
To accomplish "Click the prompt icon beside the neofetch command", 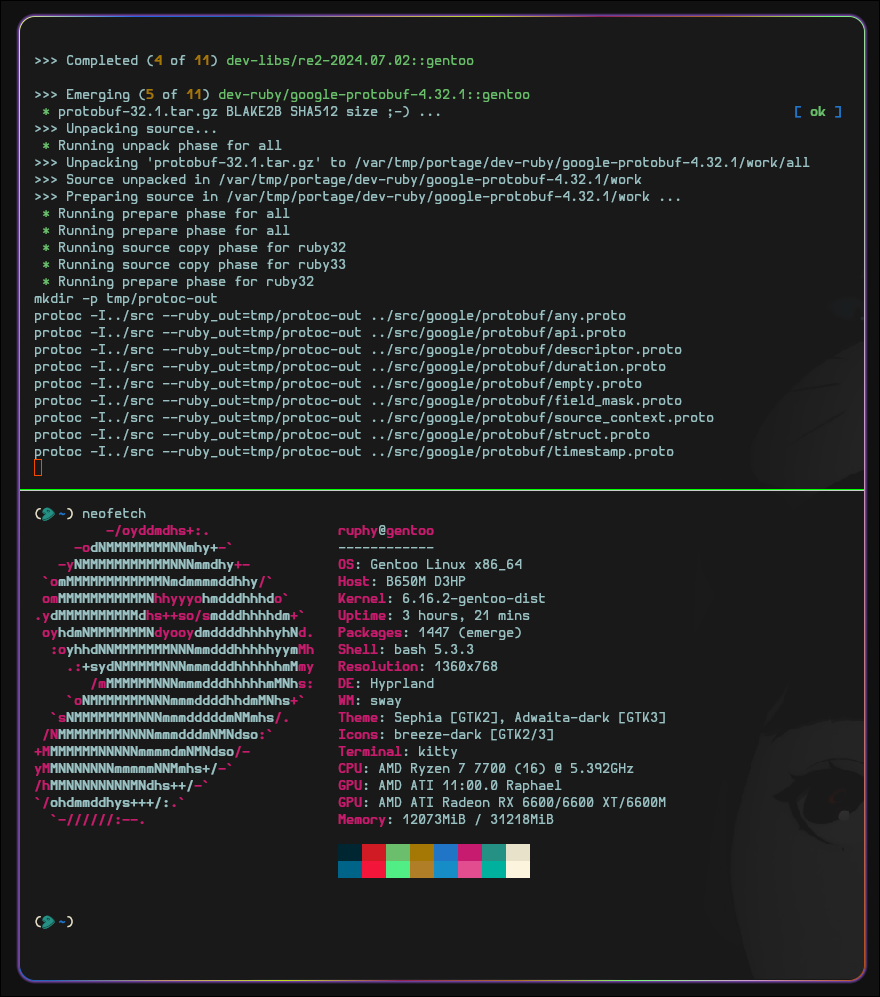I will (x=48, y=514).
